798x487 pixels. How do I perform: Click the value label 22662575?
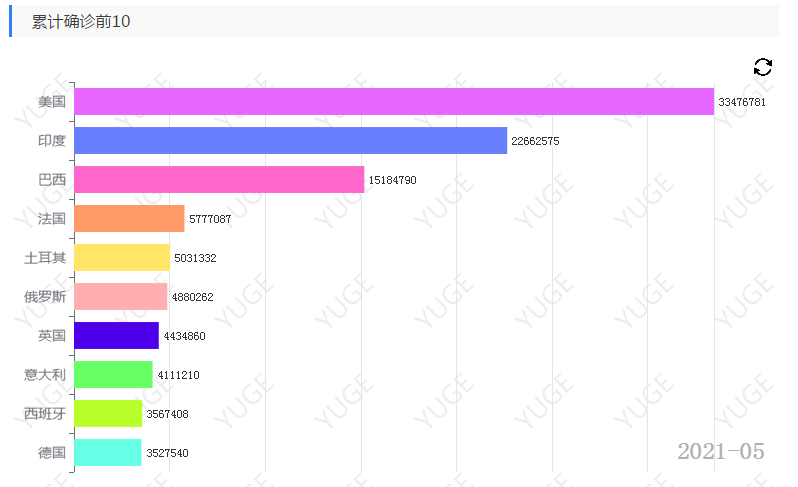click(x=535, y=141)
